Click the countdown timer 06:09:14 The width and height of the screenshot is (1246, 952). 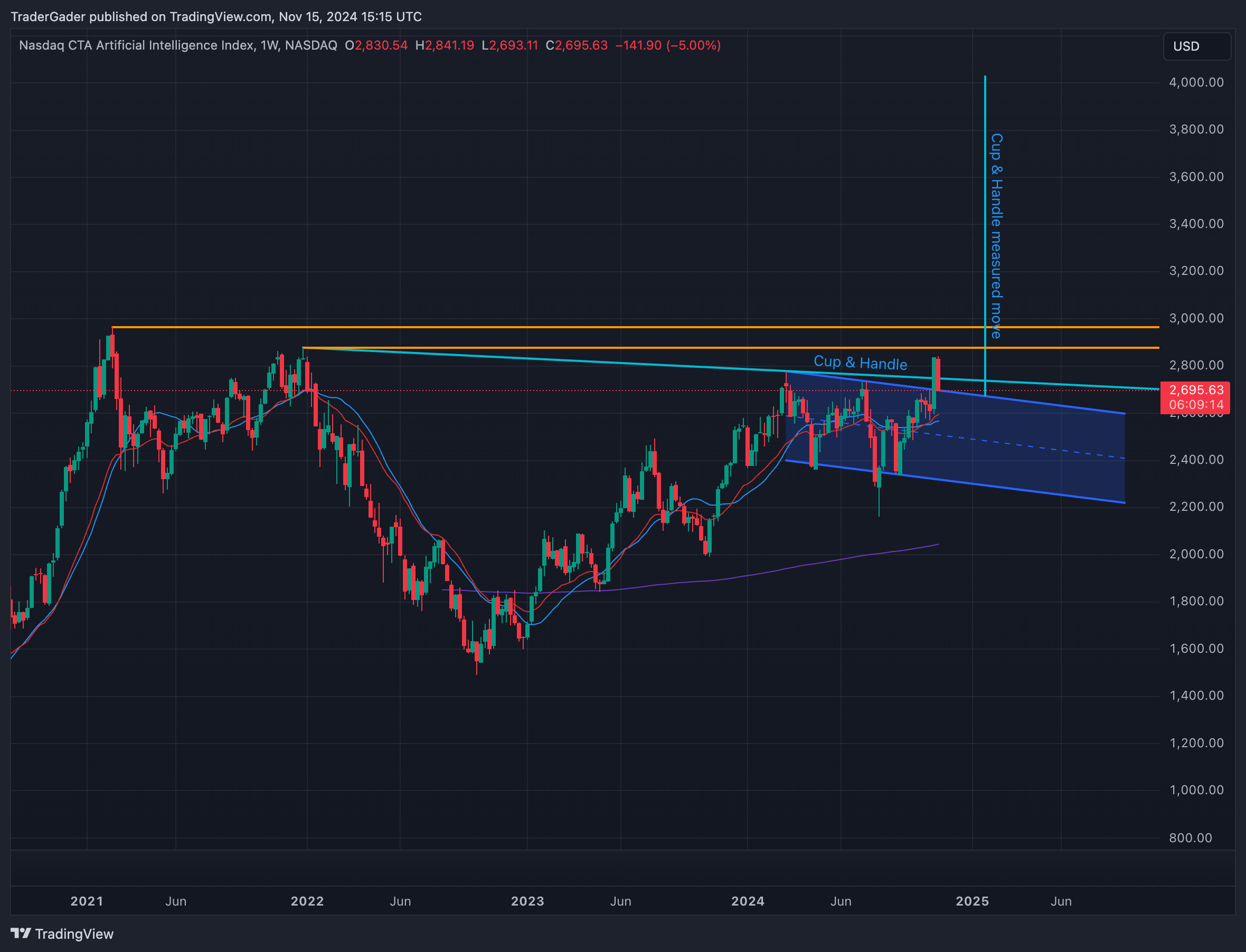coord(1196,405)
